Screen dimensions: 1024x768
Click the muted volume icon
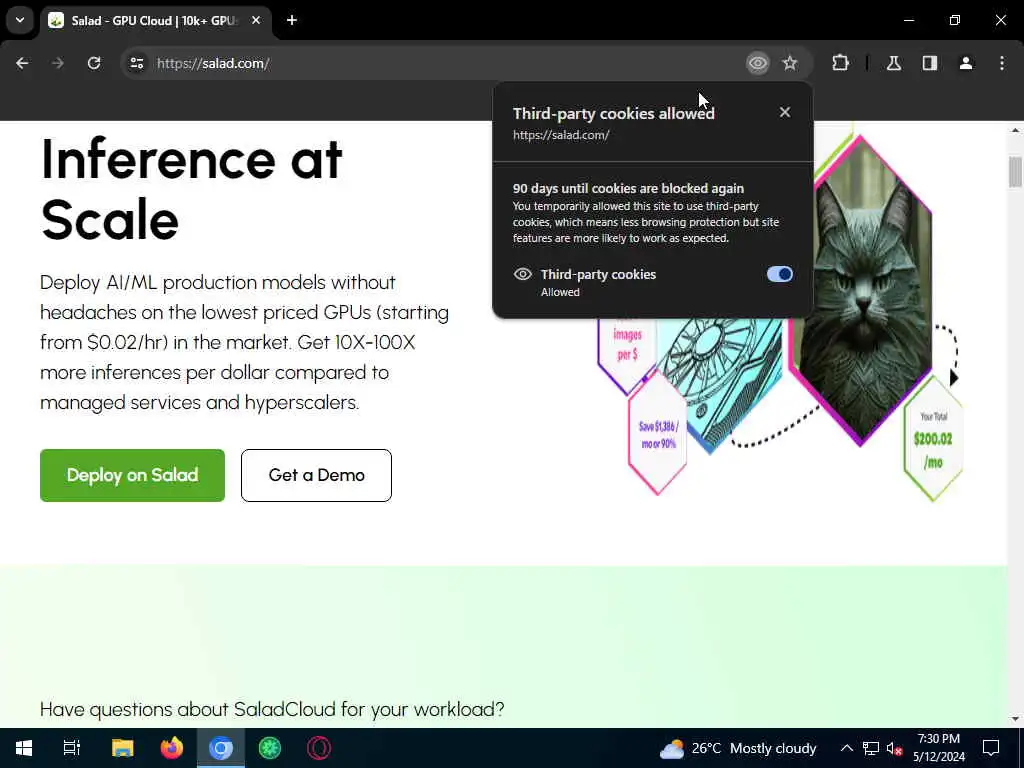pos(894,748)
